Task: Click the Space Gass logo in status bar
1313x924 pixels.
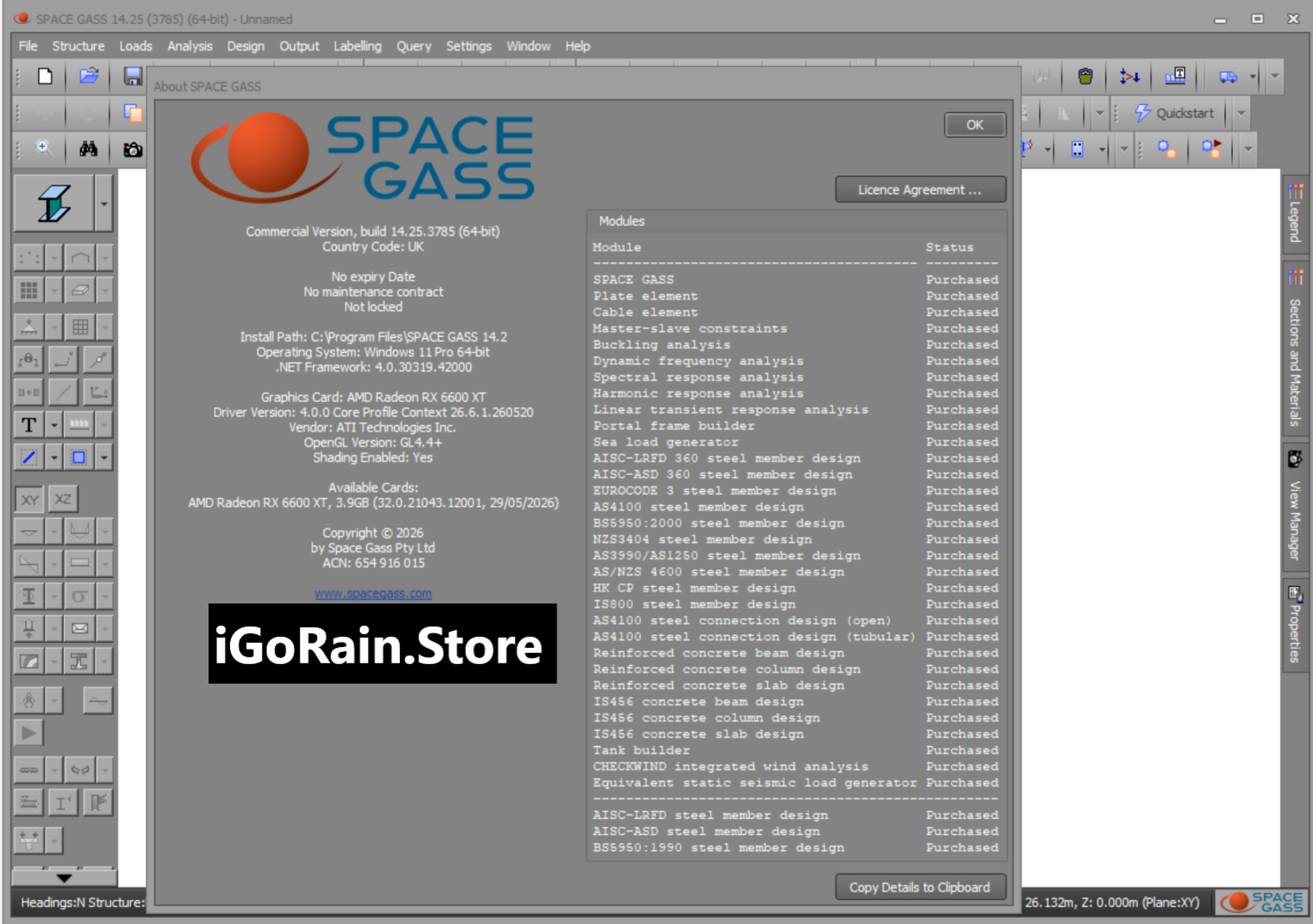Action: (x=1262, y=902)
